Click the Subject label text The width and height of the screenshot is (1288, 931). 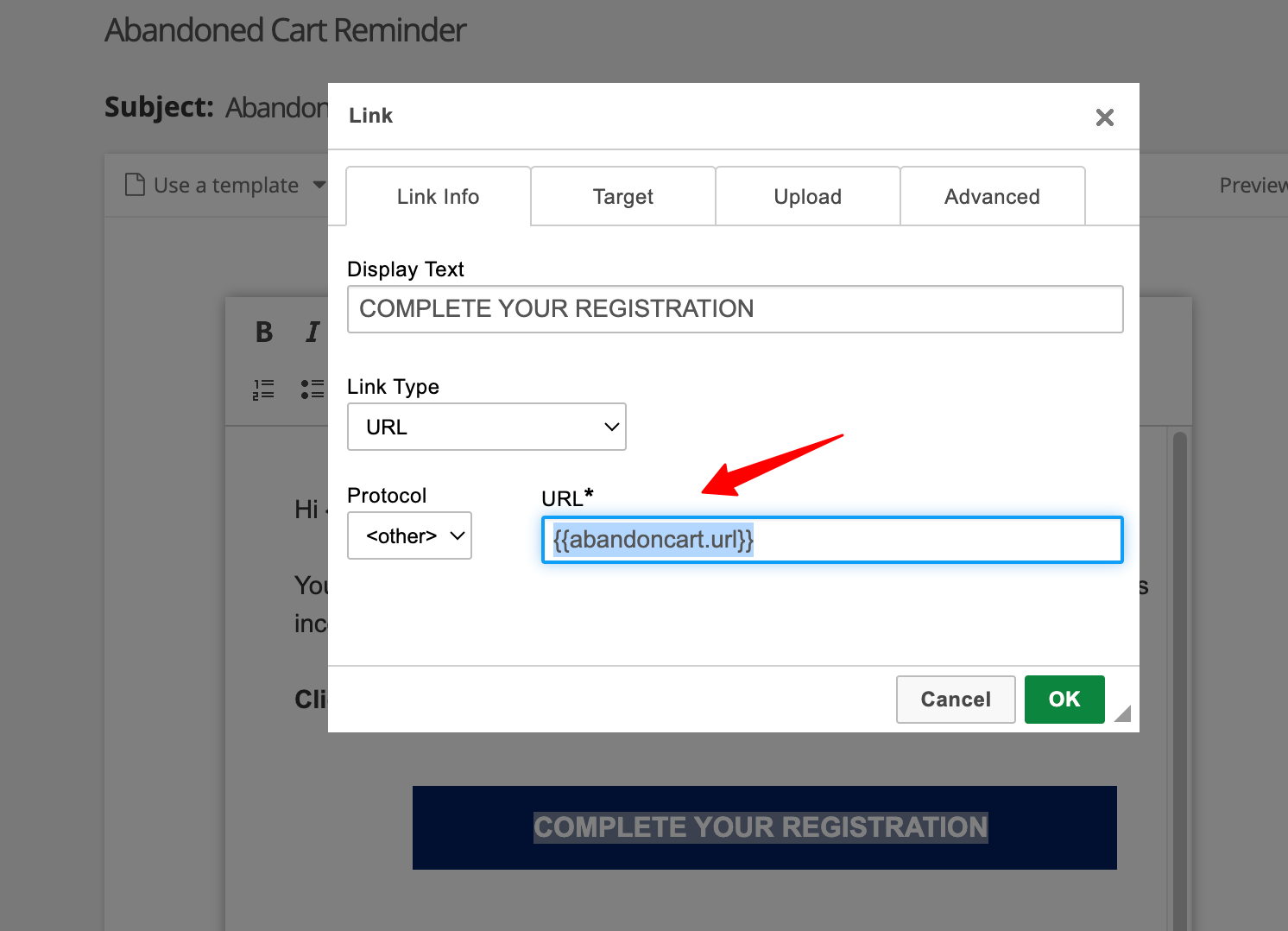pyautogui.click(x=159, y=107)
